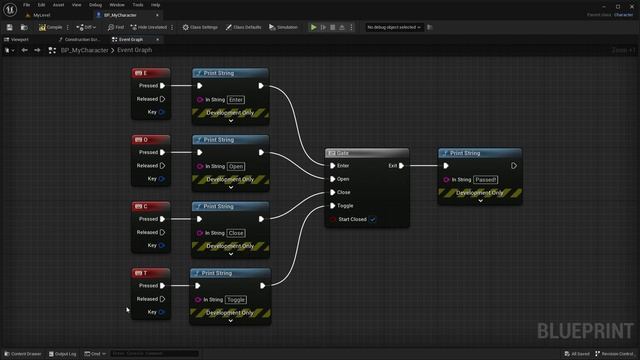Click the icon beside the debug object selector
This screenshot has height=360, width=640.
[x=429, y=27]
